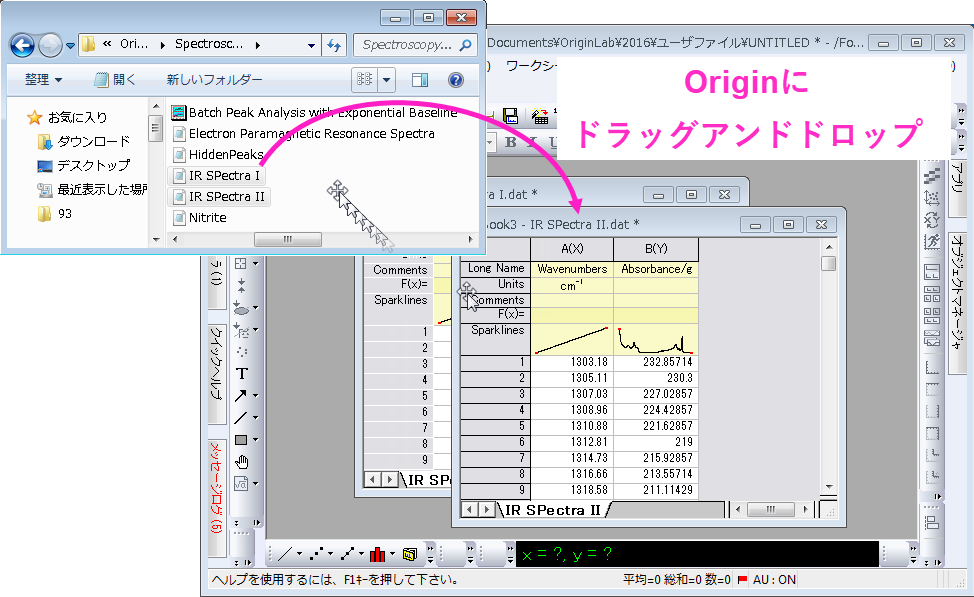
Task: Expand the column chart type dropdown
Action: (x=393, y=554)
